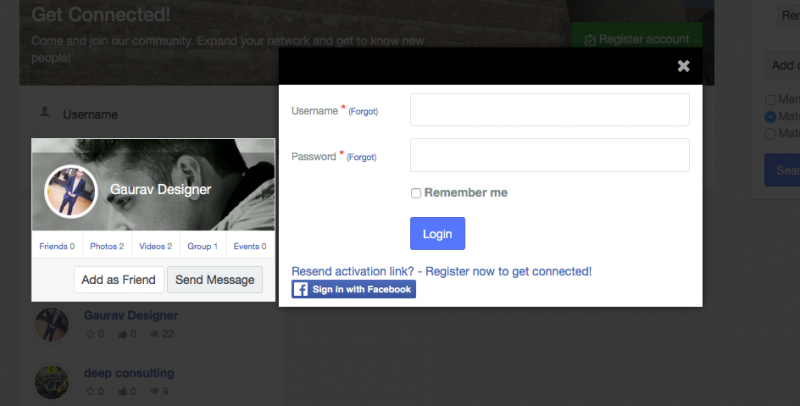800x406 pixels.
Task: Click Add as Friend button
Action: pyautogui.click(x=119, y=280)
